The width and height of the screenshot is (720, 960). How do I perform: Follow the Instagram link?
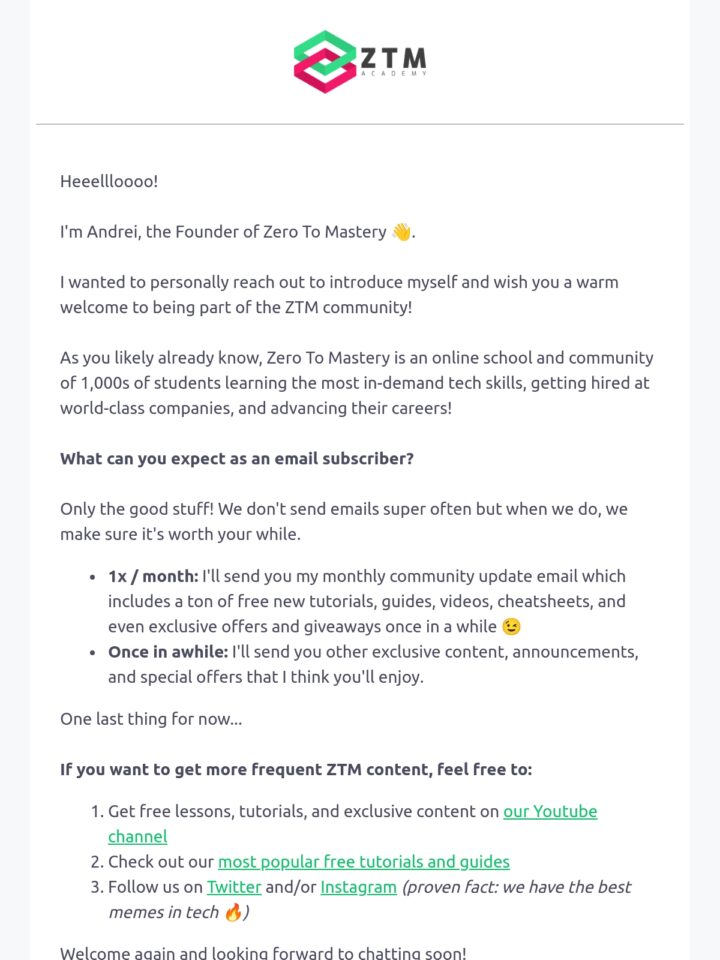point(358,887)
